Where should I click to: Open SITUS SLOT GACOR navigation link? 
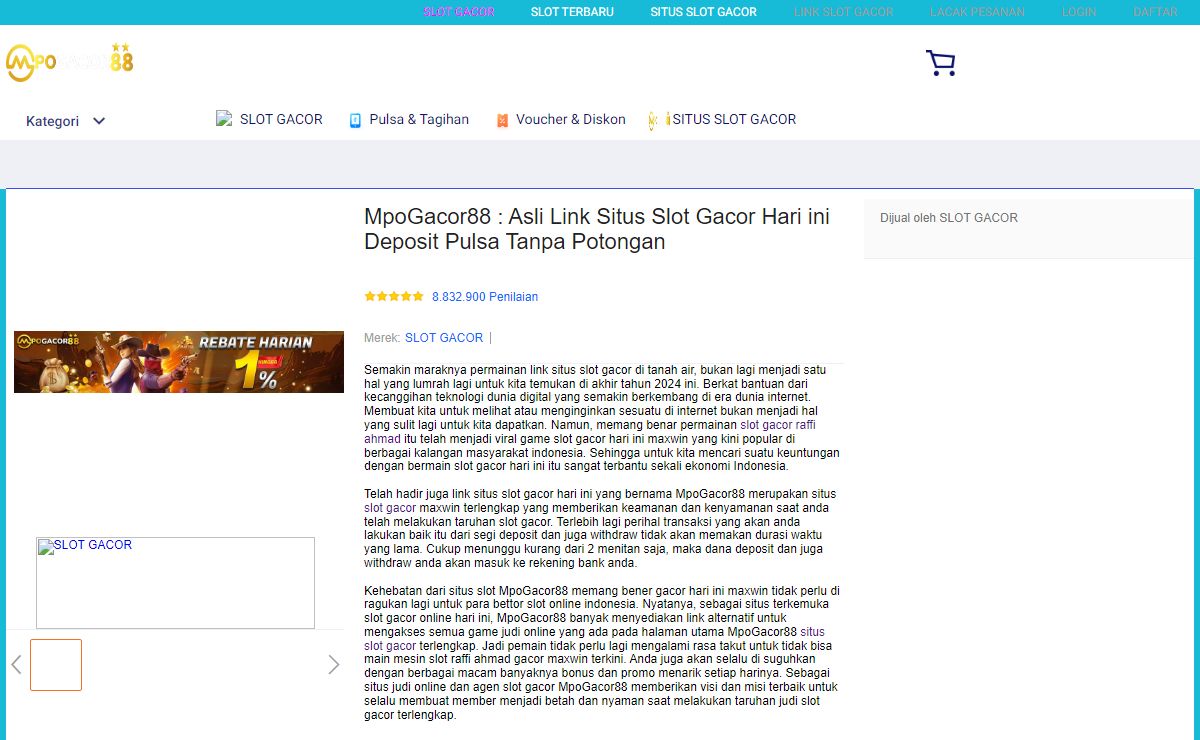click(x=734, y=119)
